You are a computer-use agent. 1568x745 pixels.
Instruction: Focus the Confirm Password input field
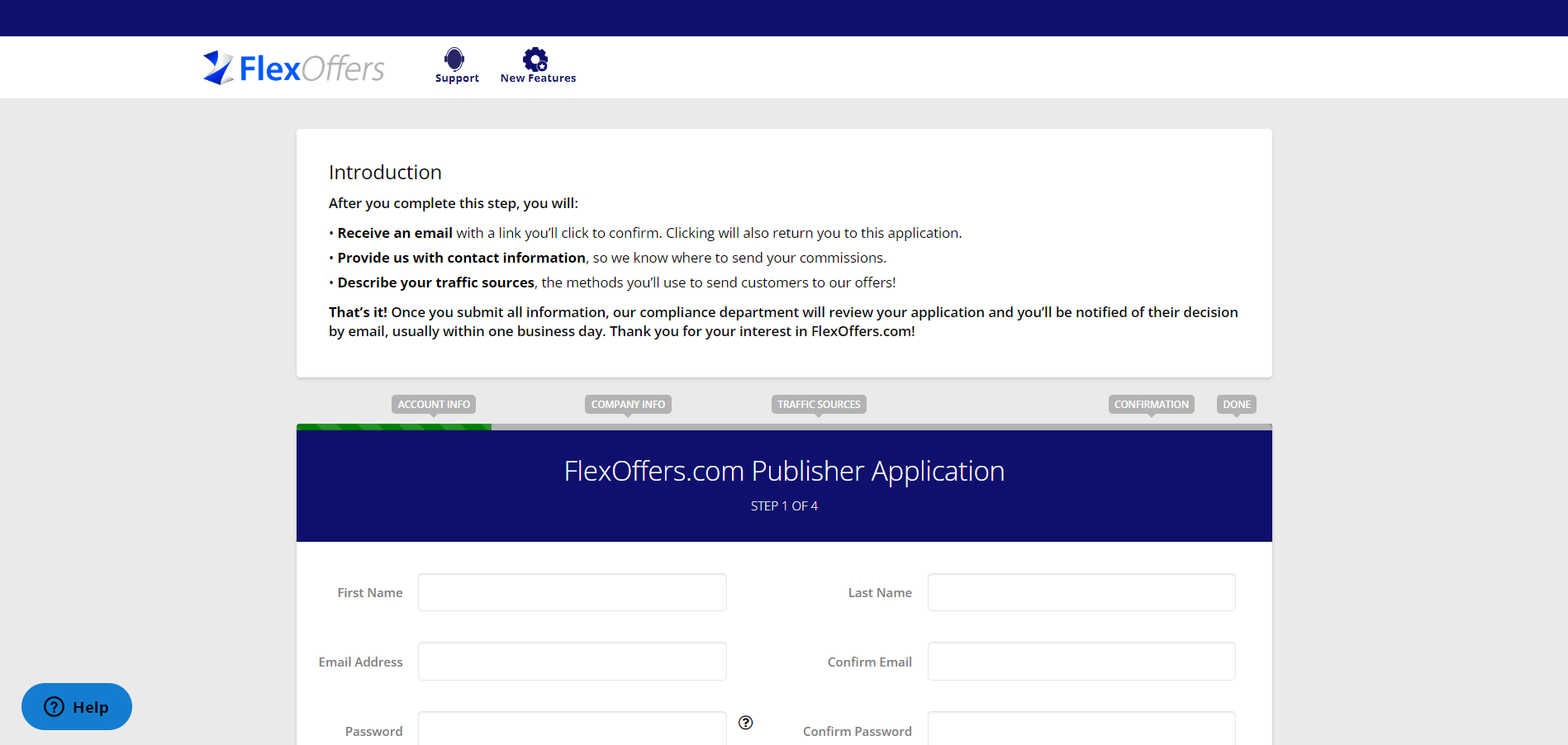pos(1081,728)
